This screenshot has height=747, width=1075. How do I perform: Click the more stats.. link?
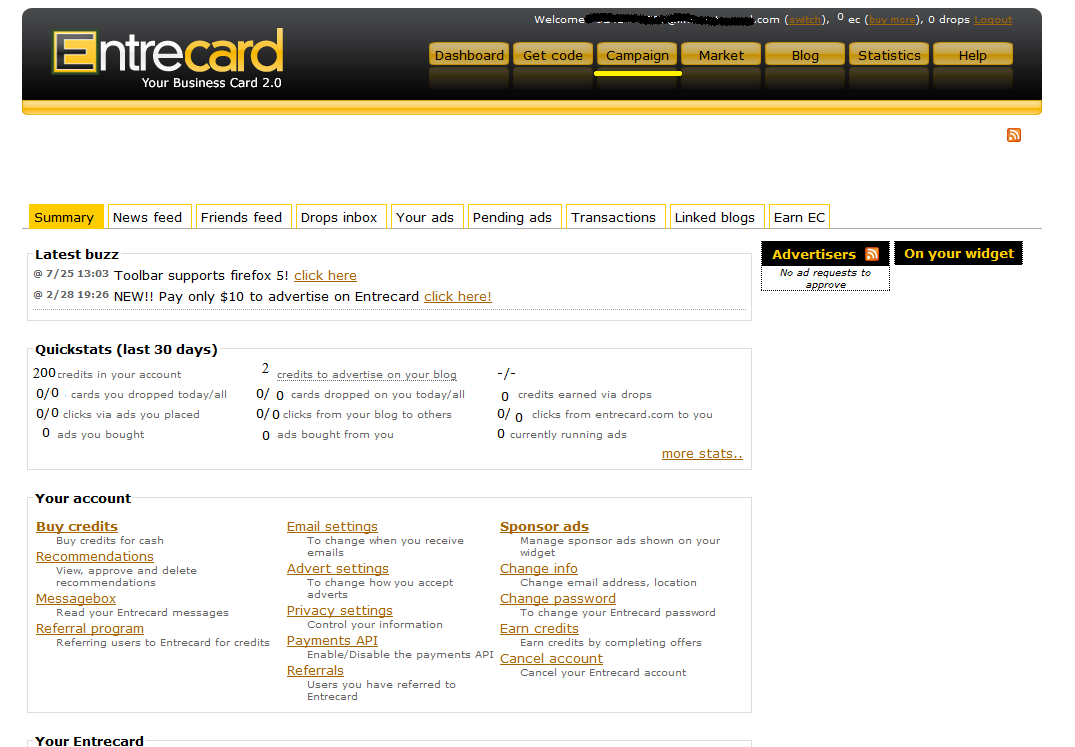[x=702, y=454]
